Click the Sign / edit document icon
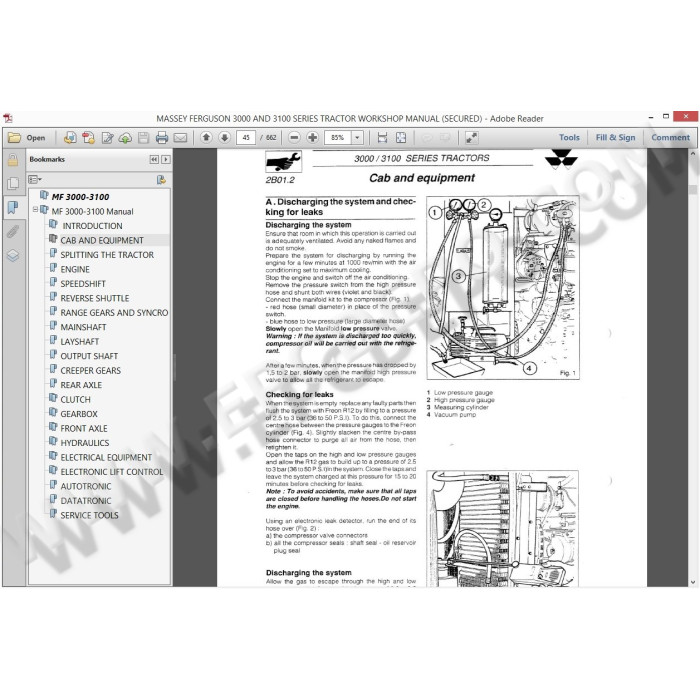Screen dimensions: 700x700 point(107,138)
